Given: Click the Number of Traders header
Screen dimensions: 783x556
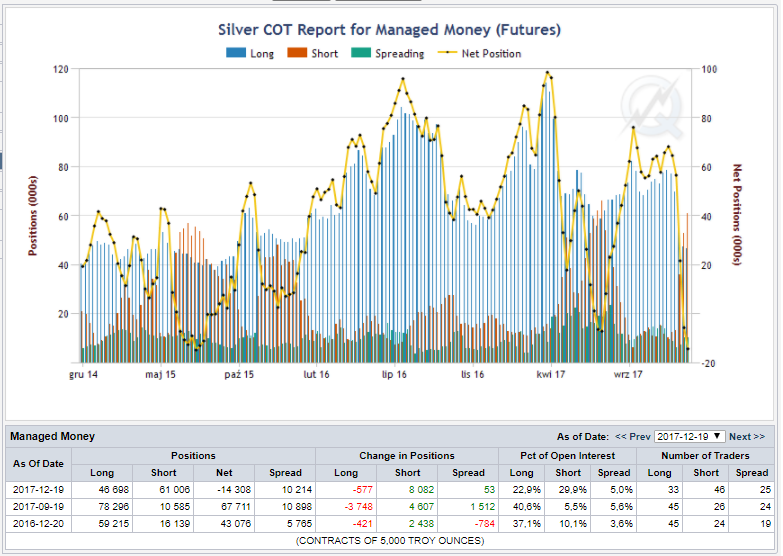Looking at the screenshot, I should 705,456.
